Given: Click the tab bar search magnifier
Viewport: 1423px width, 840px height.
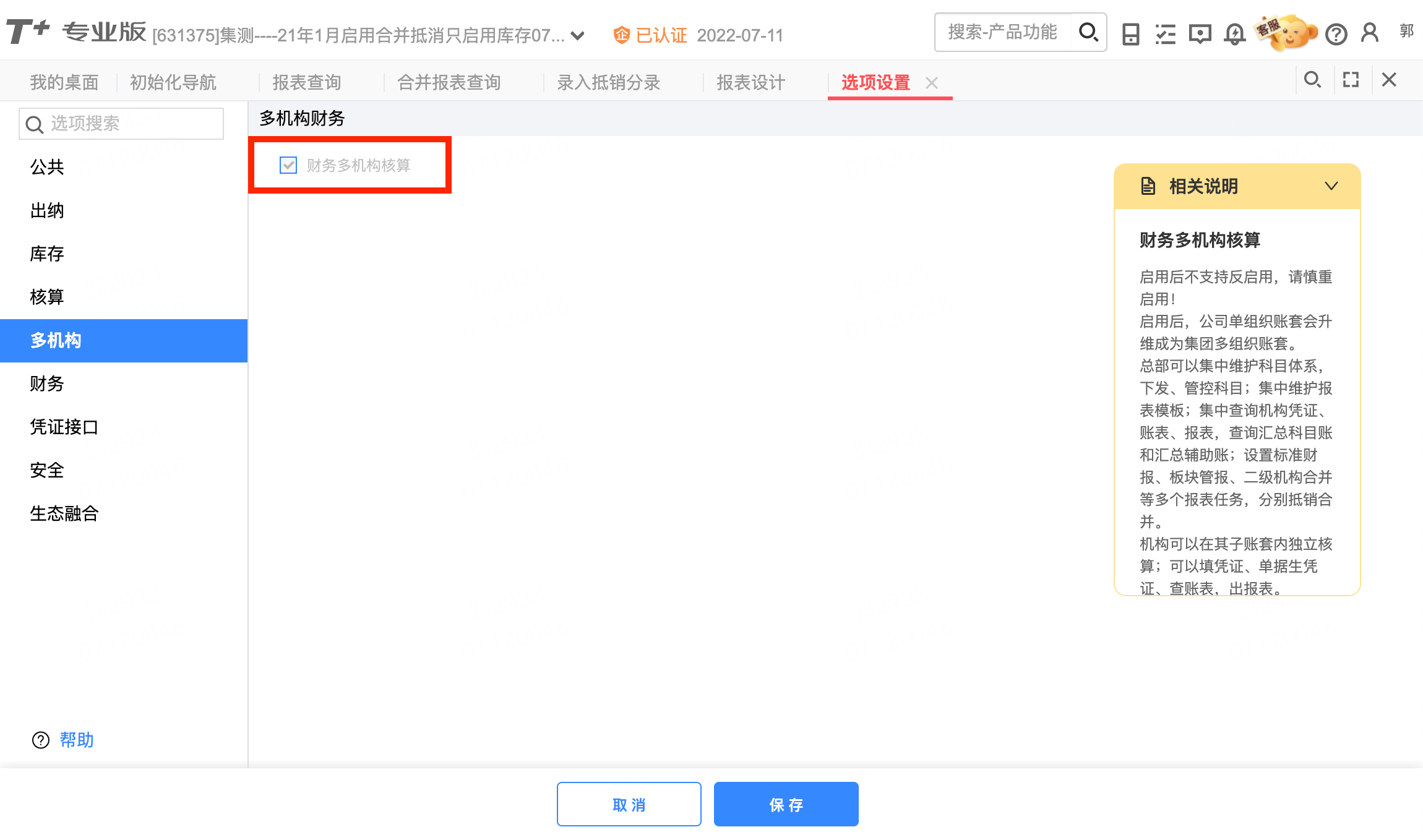Looking at the screenshot, I should click(x=1312, y=80).
